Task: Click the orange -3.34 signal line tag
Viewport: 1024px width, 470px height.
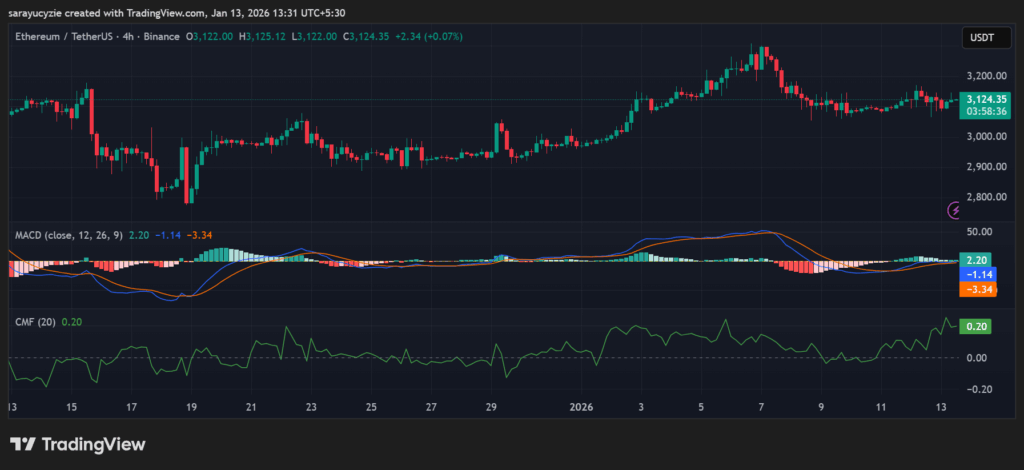Action: (x=975, y=289)
